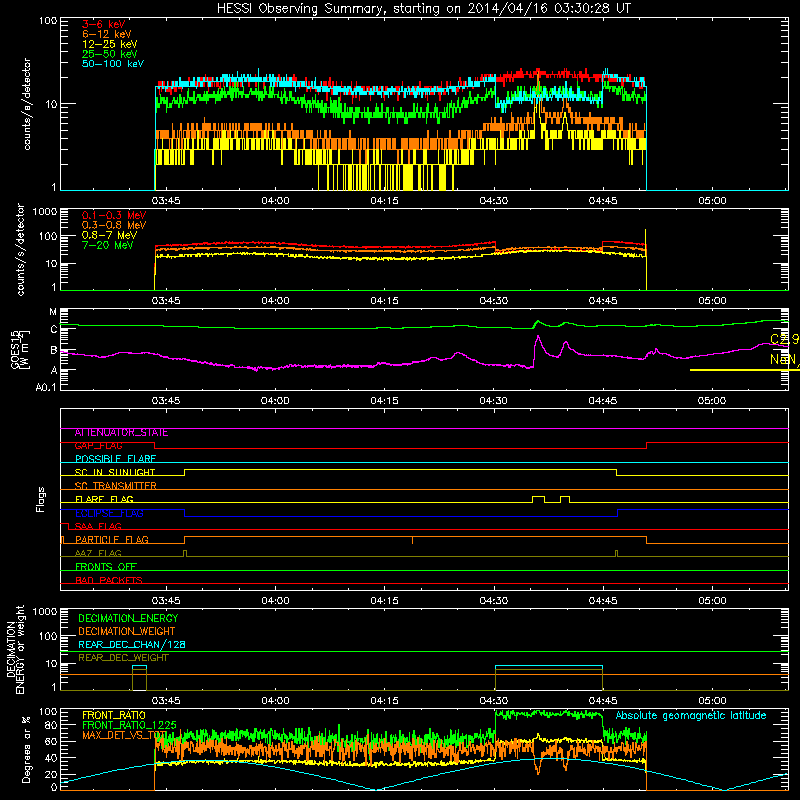Click the GOES15 axis label
This screenshot has width=800, height=800.
(15, 349)
